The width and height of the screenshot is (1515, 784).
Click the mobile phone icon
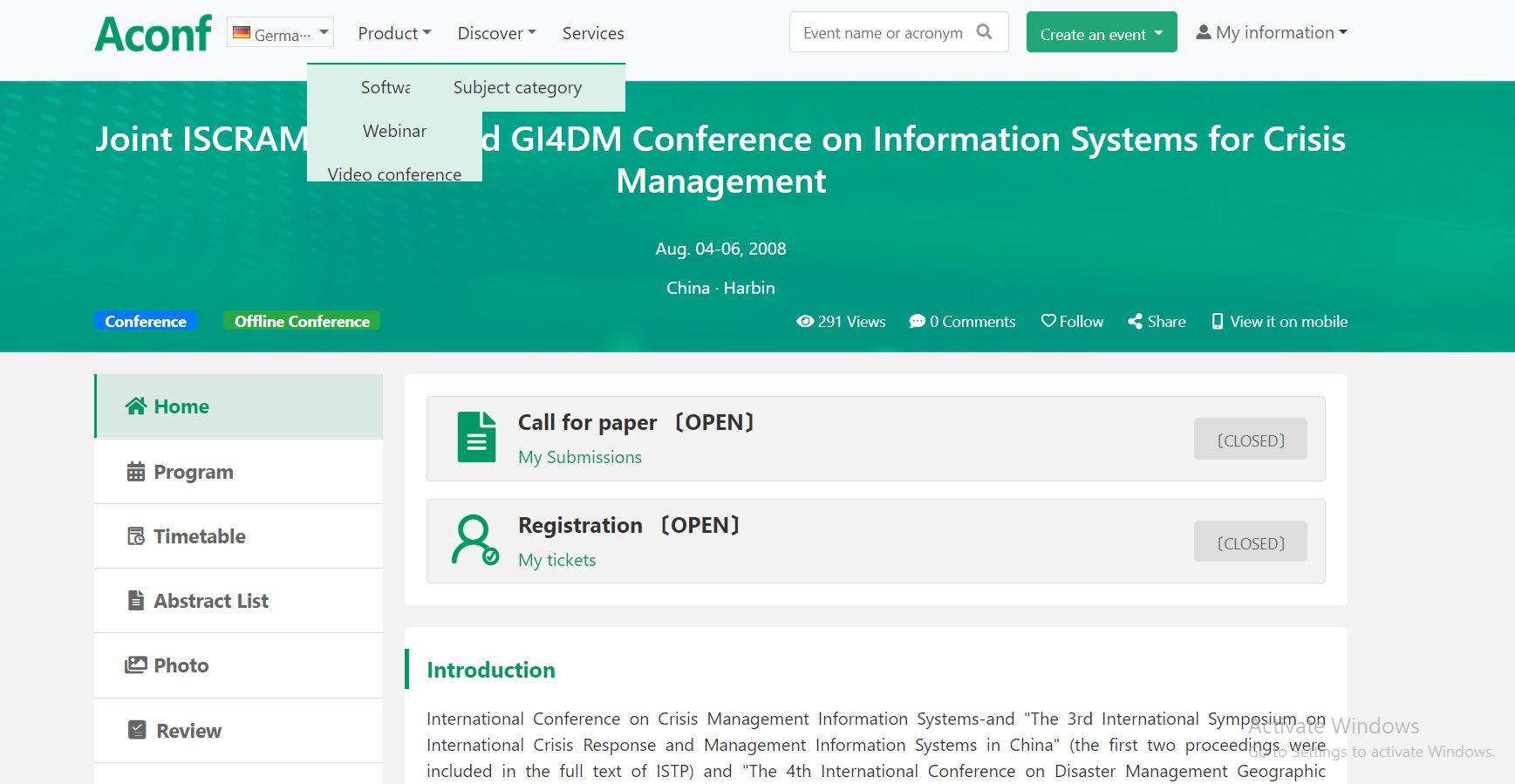(1218, 321)
